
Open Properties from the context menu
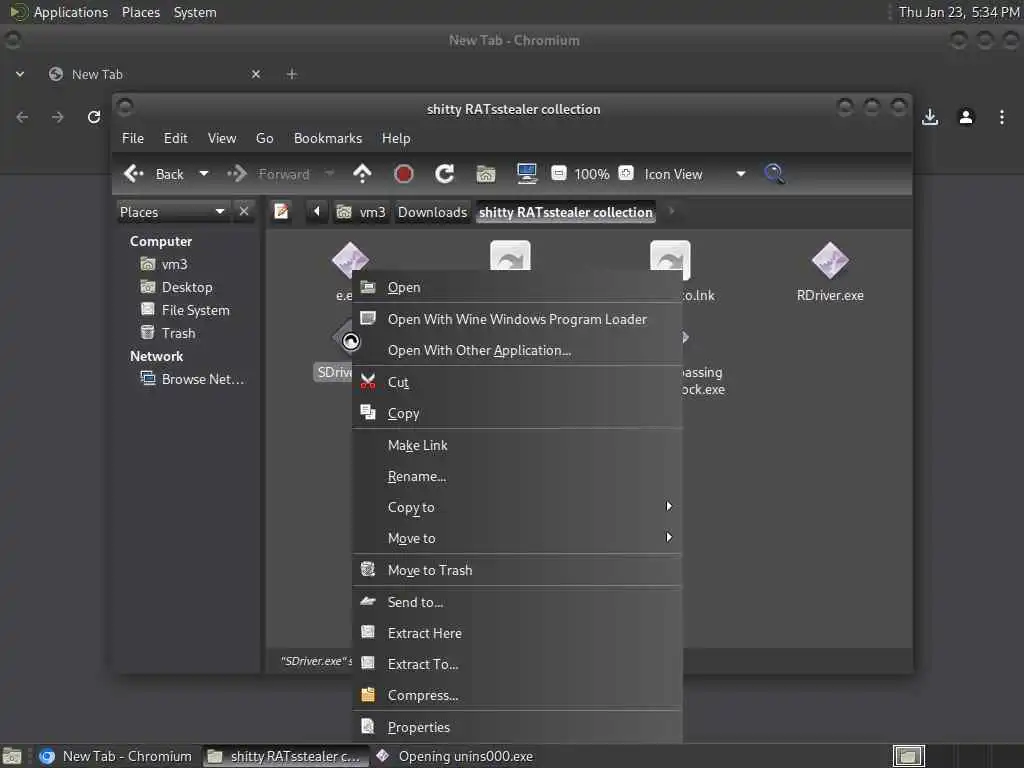point(517,728)
